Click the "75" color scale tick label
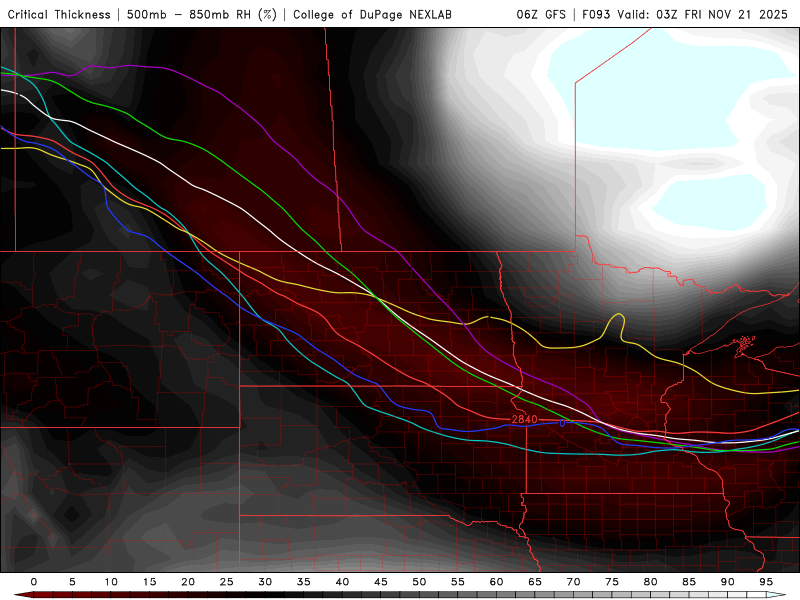The image size is (800, 600). click(x=612, y=582)
